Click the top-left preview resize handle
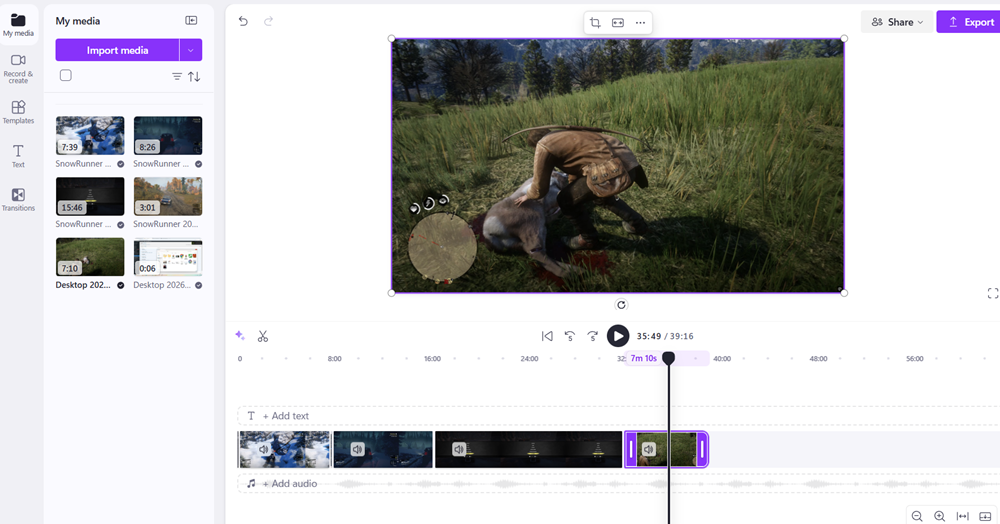 392,38
